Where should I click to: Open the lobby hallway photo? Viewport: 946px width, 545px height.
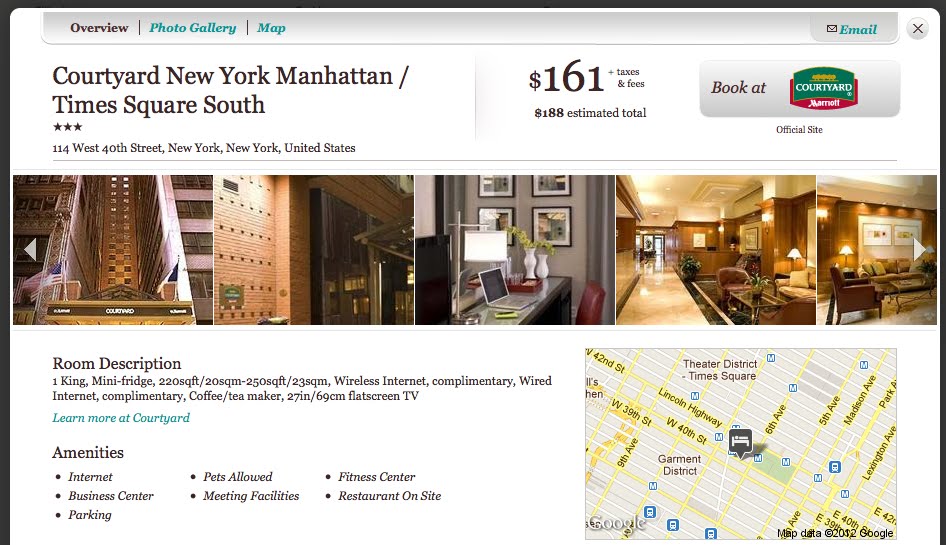click(716, 250)
